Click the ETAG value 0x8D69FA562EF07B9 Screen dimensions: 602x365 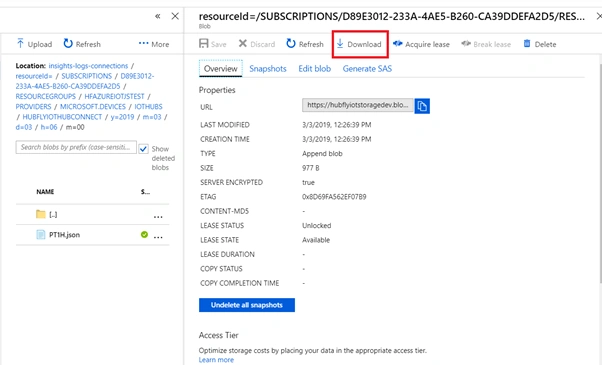pyautogui.click(x=334, y=197)
